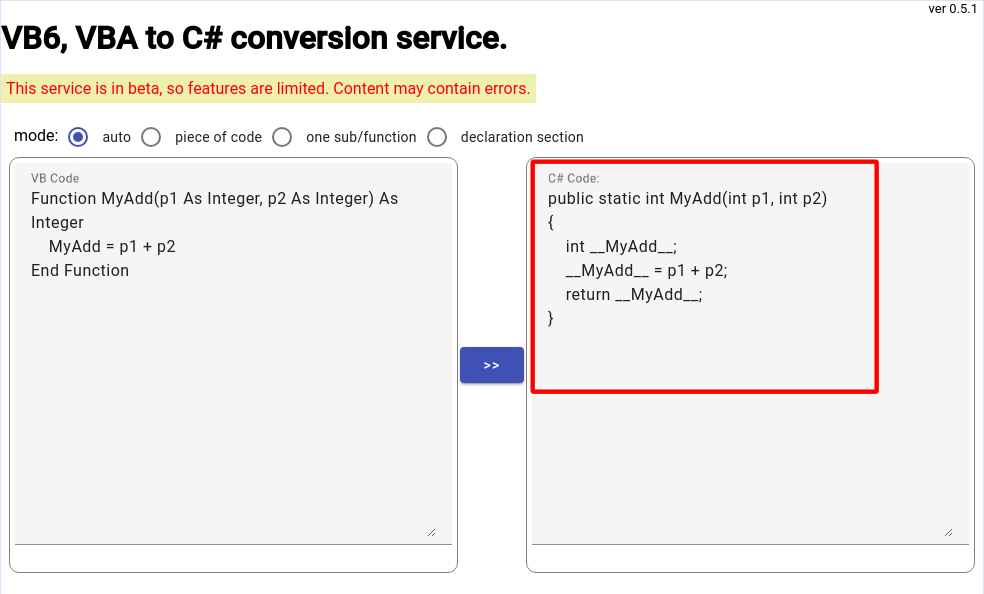The height and width of the screenshot is (594, 984).
Task: Enable the "declaration section" radio button
Action: [437, 137]
